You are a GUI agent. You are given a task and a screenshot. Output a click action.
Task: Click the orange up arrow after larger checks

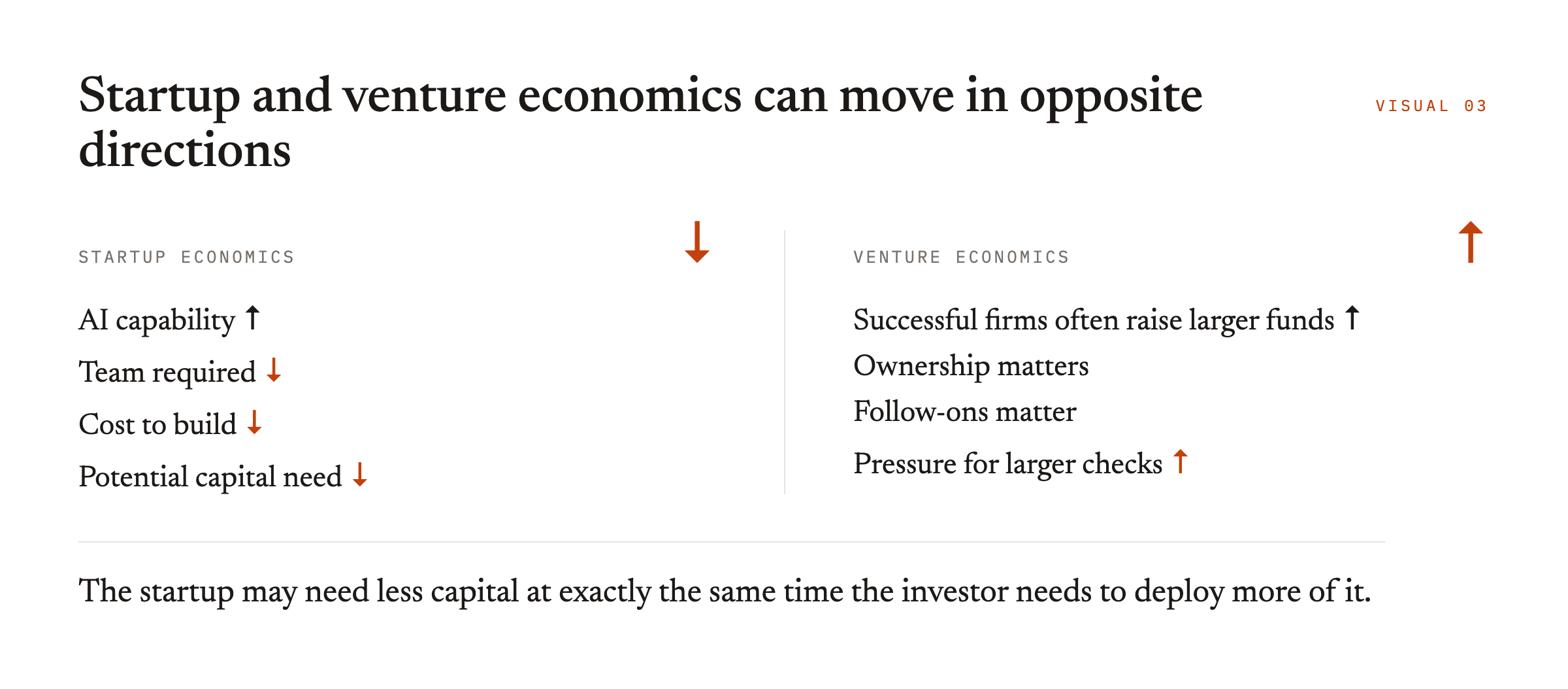pyautogui.click(x=1181, y=462)
